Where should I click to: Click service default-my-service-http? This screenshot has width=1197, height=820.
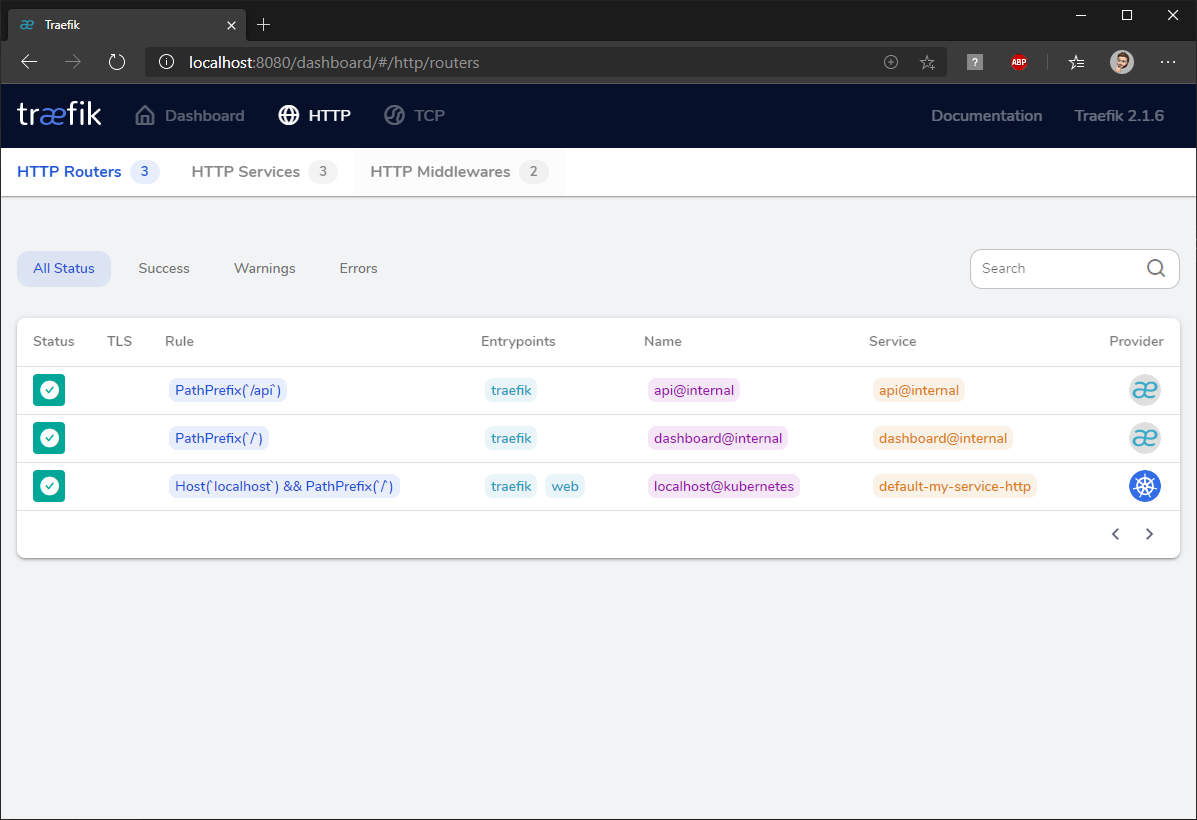(x=954, y=486)
